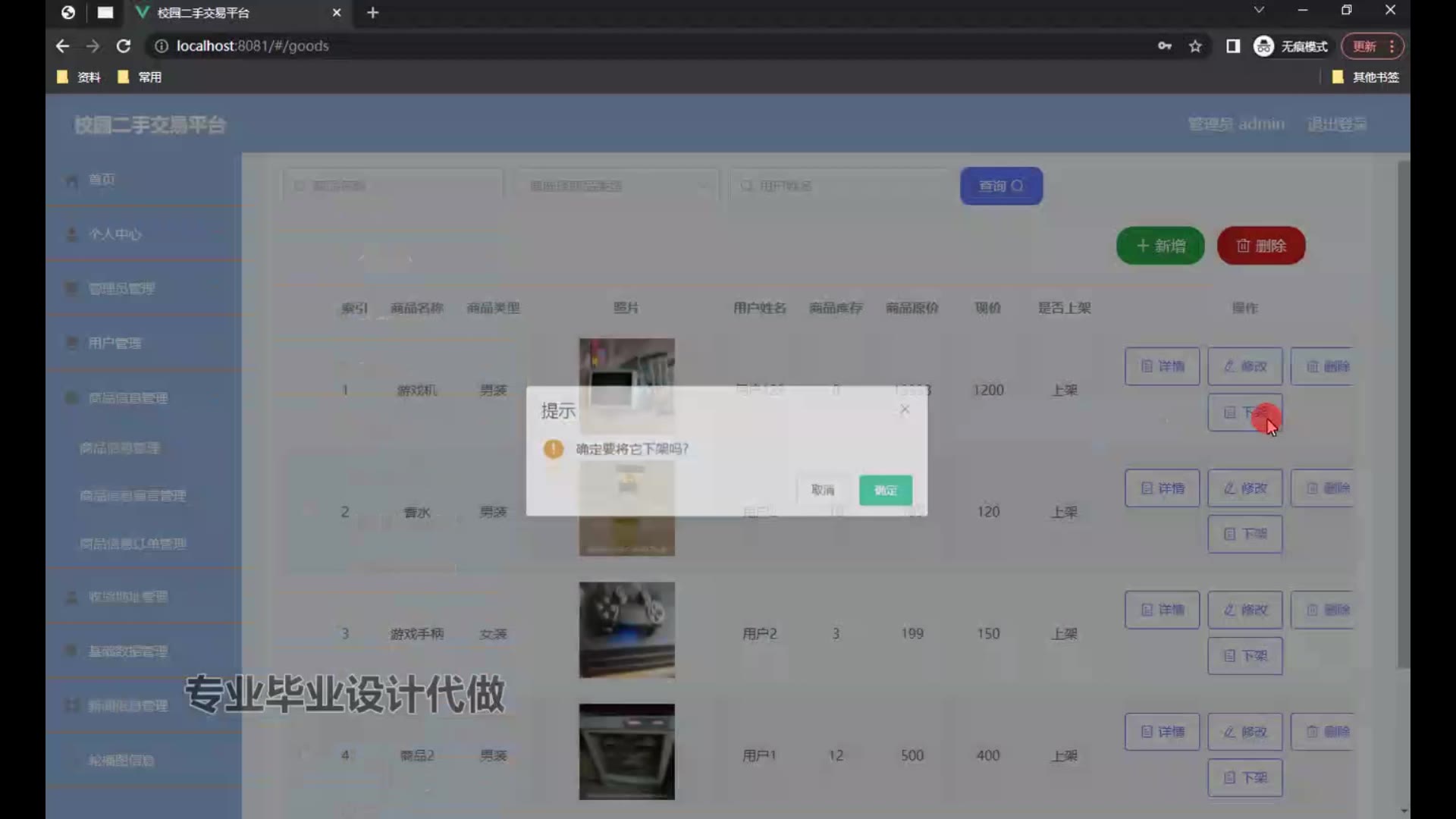Expand 基础数据管理 sidebar menu
The image size is (1456, 819).
[x=127, y=651]
